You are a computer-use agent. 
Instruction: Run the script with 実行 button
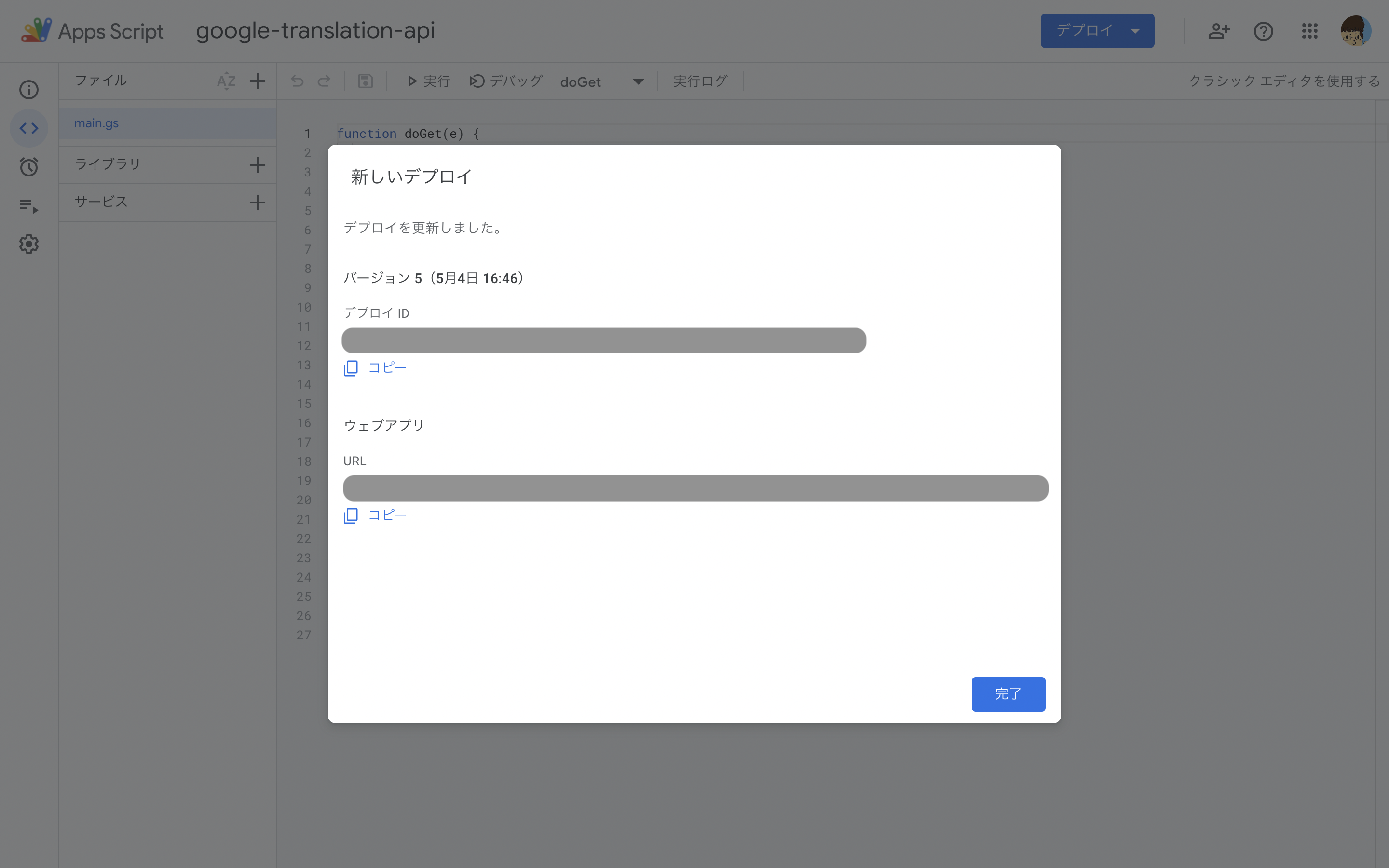[428, 81]
